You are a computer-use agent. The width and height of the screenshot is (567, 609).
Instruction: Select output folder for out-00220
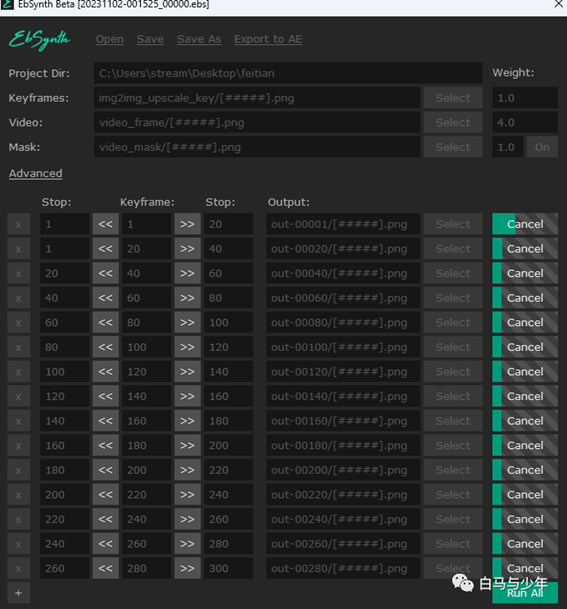click(453, 494)
